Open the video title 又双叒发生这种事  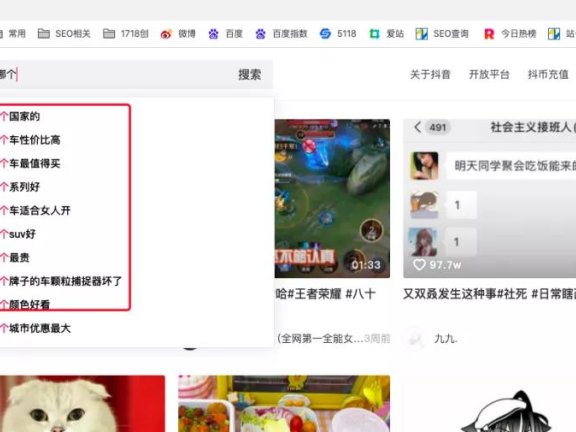pos(489,294)
